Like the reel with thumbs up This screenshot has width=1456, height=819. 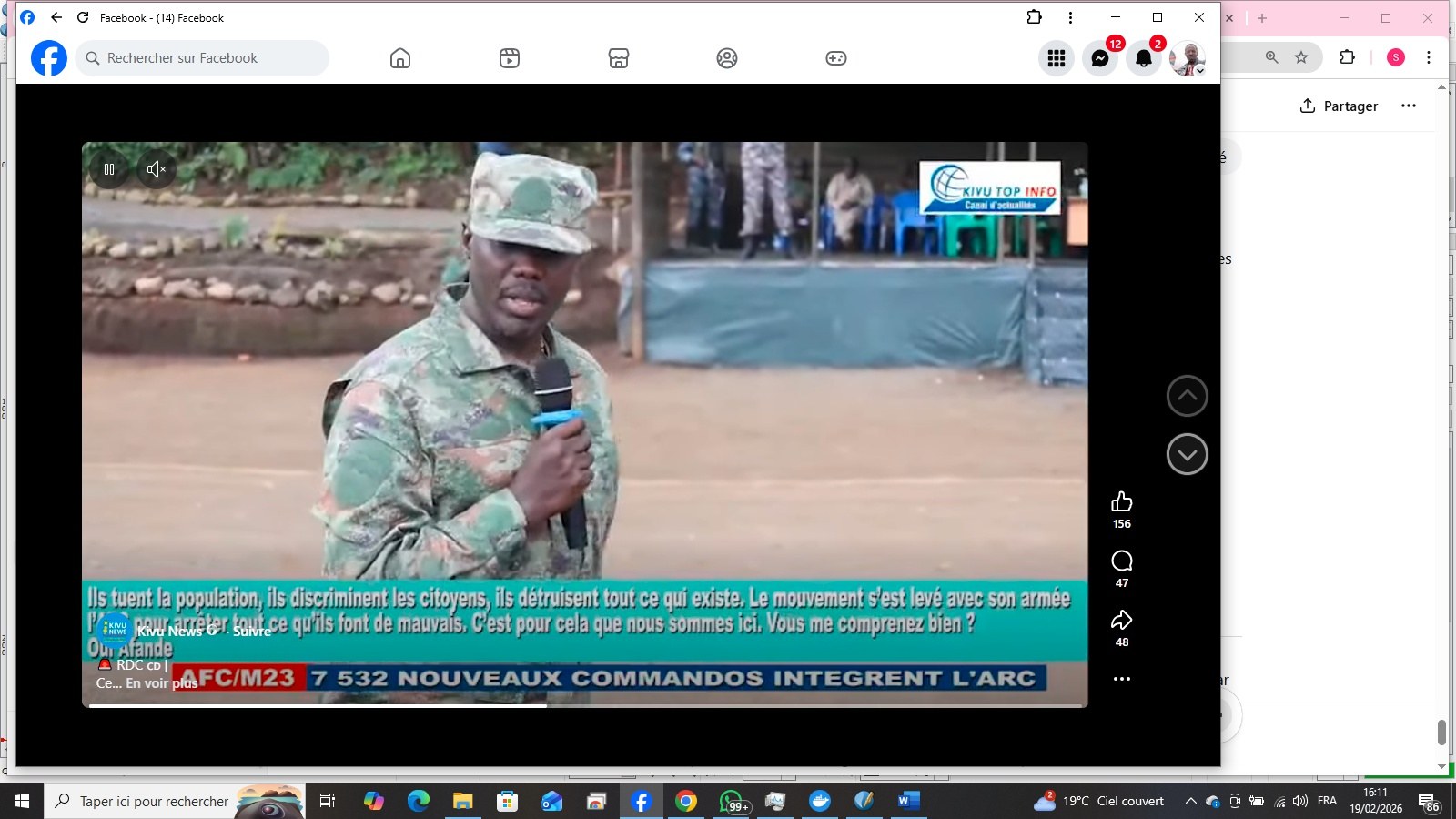pos(1122,502)
